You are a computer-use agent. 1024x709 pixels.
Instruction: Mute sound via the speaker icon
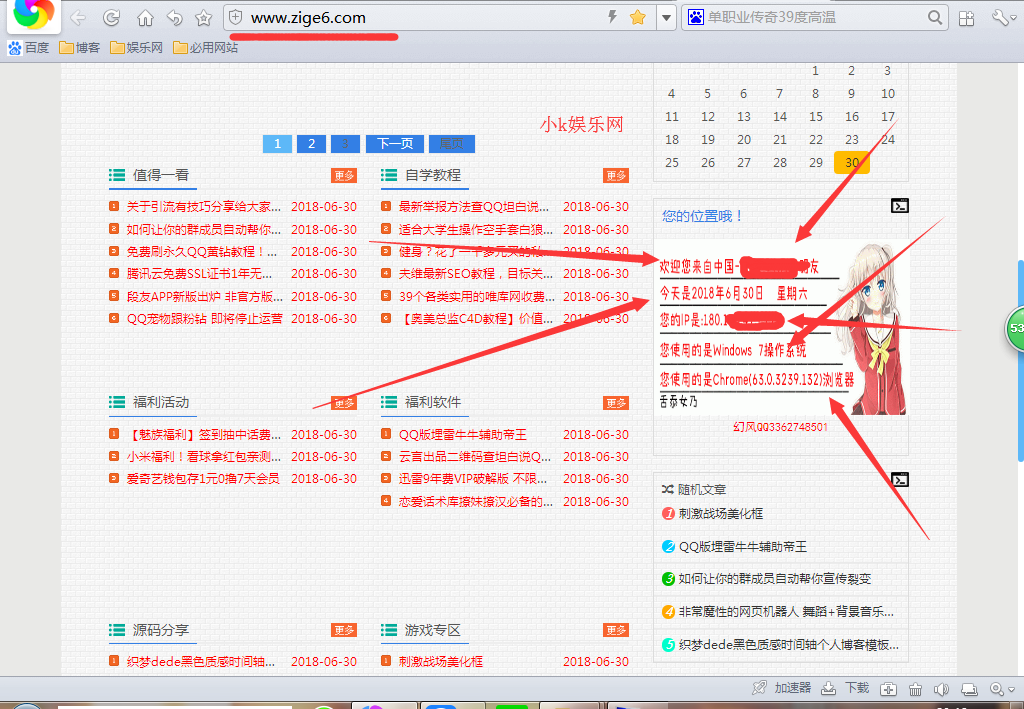pyautogui.click(x=942, y=689)
